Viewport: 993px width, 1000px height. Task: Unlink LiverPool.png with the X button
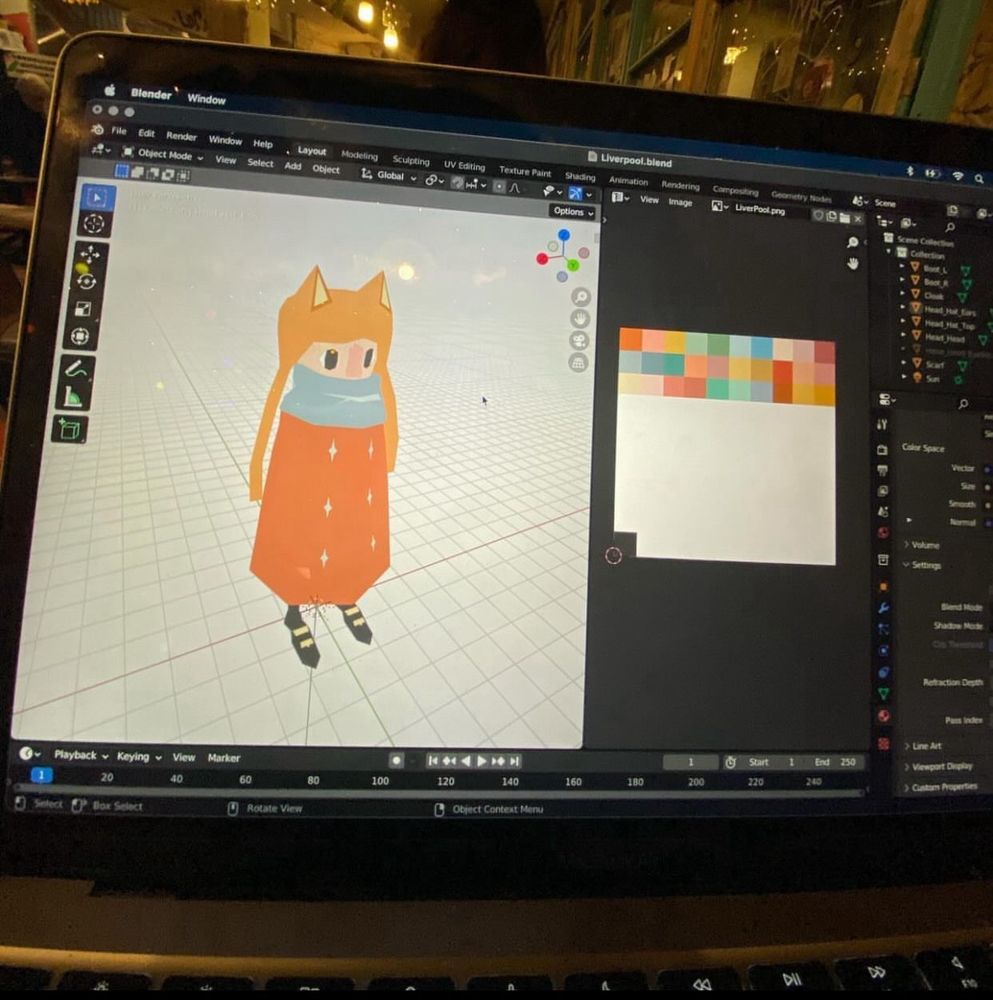pyautogui.click(x=858, y=219)
